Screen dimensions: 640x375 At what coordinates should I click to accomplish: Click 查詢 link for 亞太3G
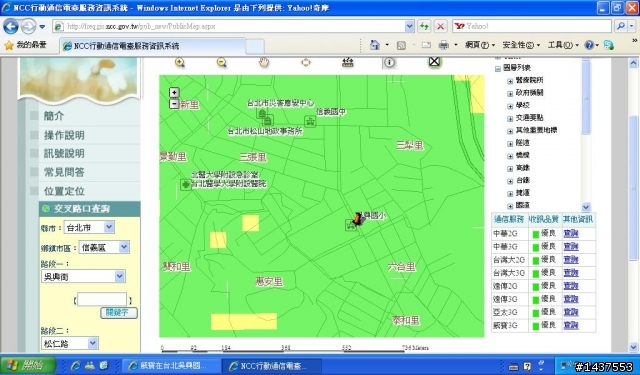click(x=571, y=312)
